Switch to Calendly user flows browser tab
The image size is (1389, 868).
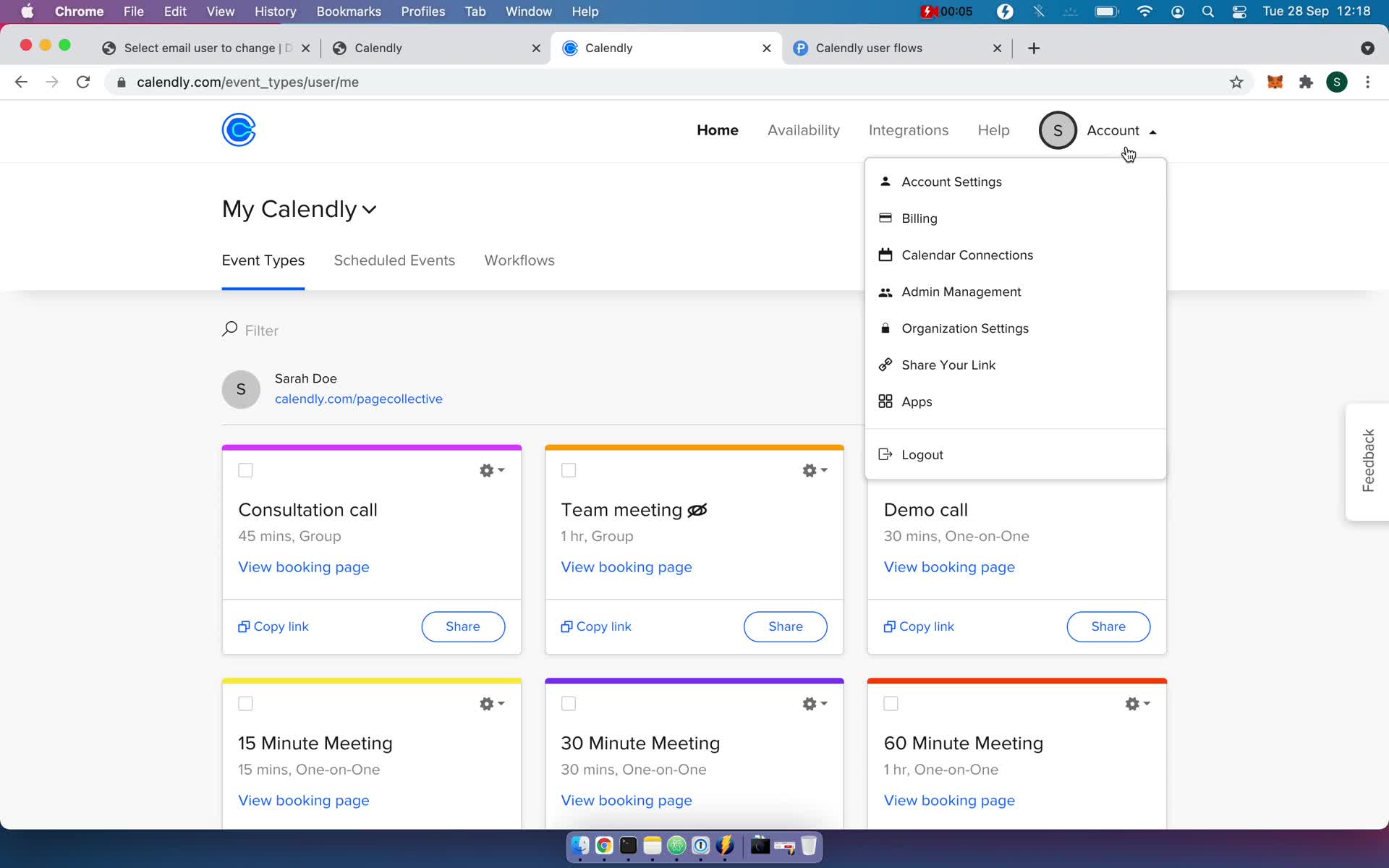pos(897,48)
